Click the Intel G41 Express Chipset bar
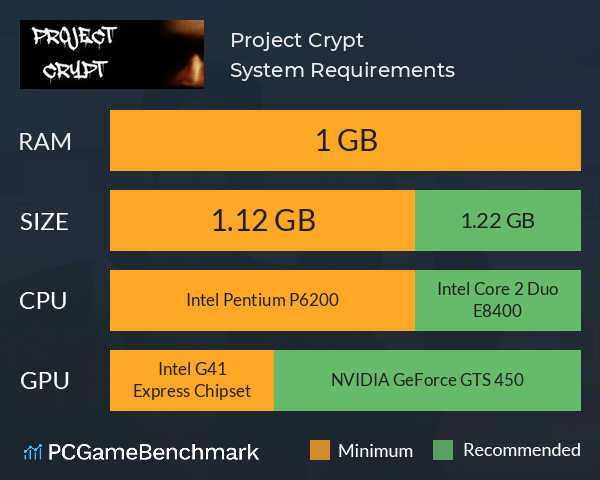This screenshot has height=480, width=600. [192, 380]
